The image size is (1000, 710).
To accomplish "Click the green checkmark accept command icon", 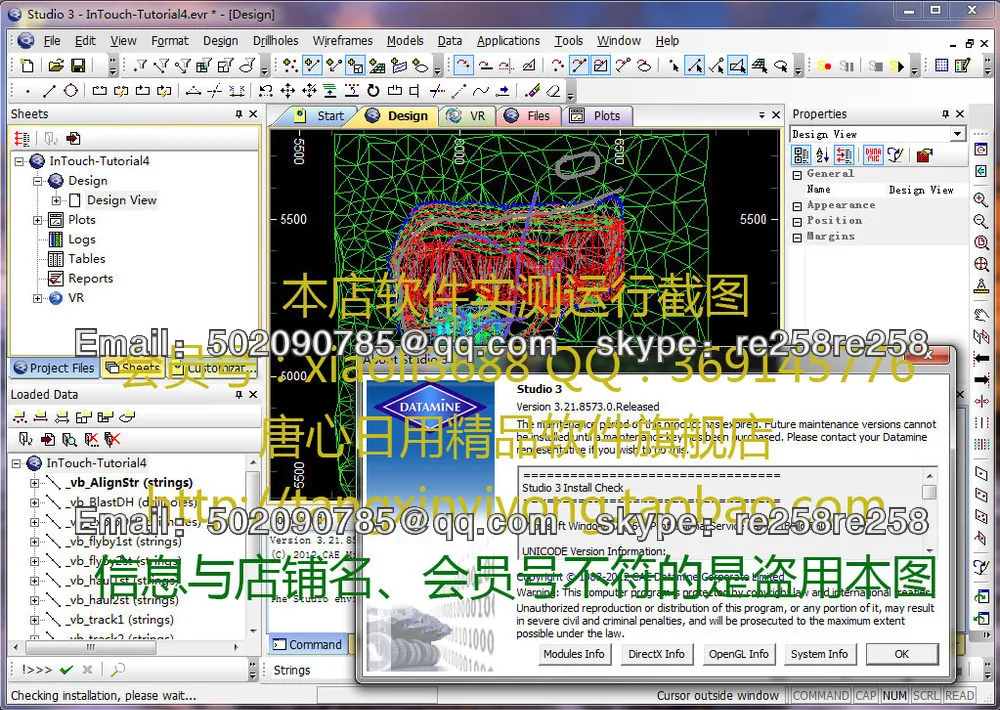I will (x=66, y=669).
